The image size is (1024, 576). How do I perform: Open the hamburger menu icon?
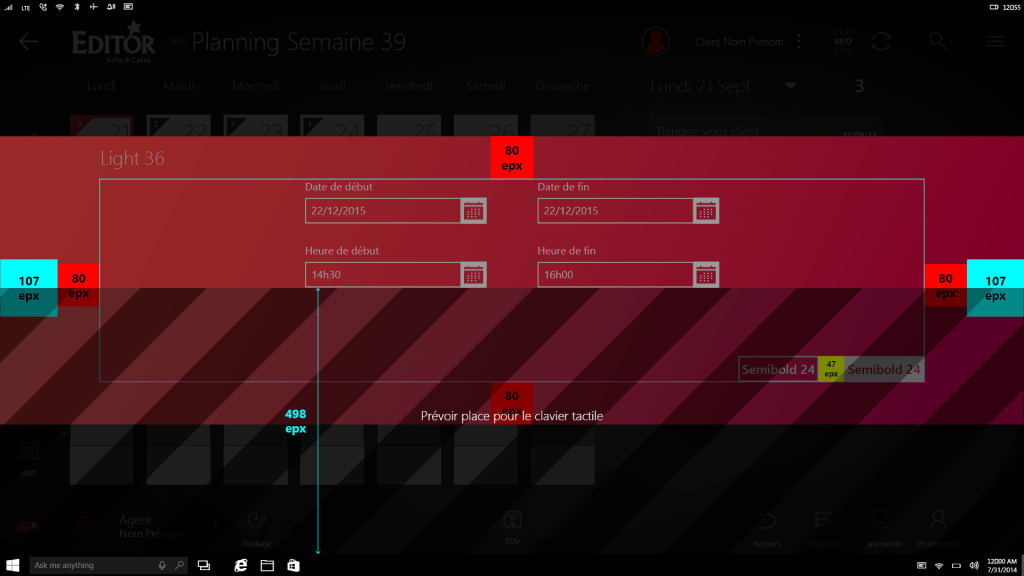pos(994,42)
